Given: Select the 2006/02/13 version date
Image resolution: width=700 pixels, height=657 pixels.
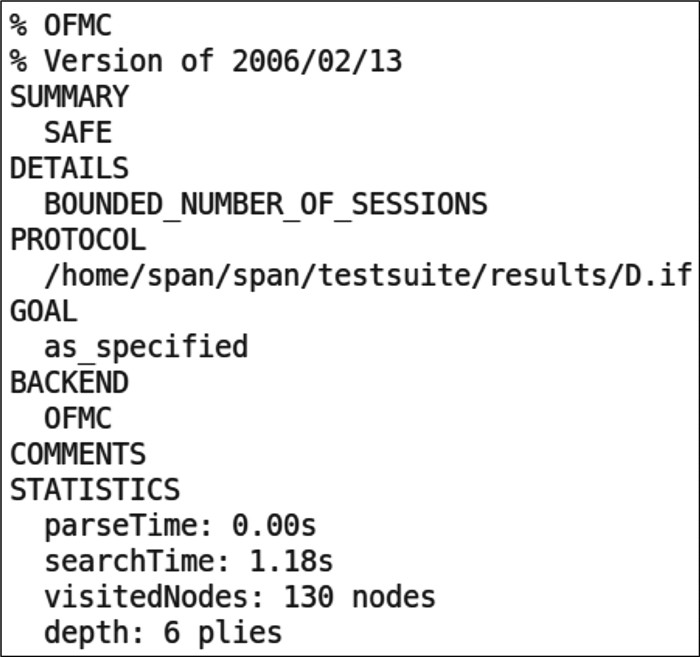Looking at the screenshot, I should [317, 61].
